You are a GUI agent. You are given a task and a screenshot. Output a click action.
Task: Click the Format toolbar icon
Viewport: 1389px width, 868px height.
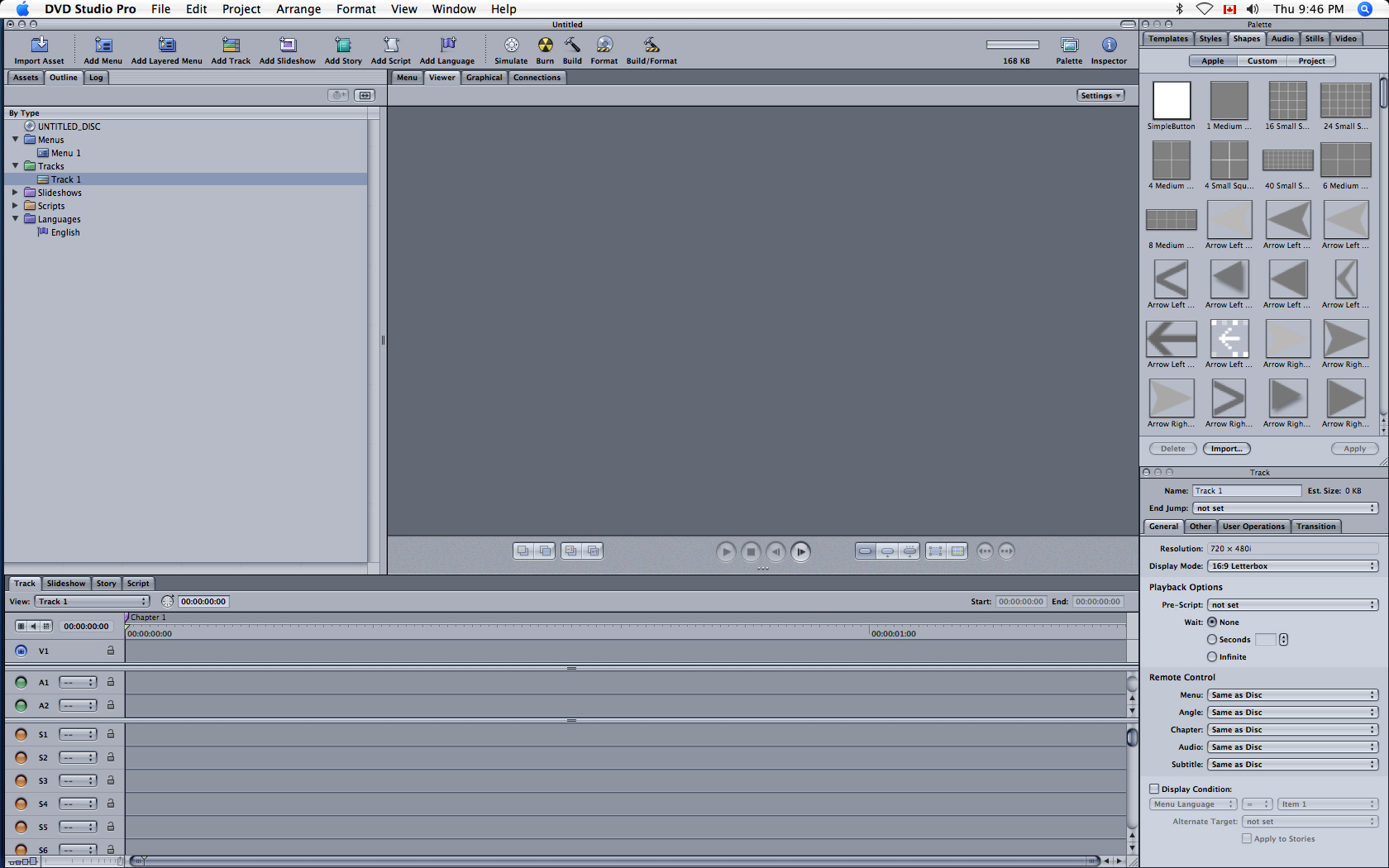pos(604,45)
